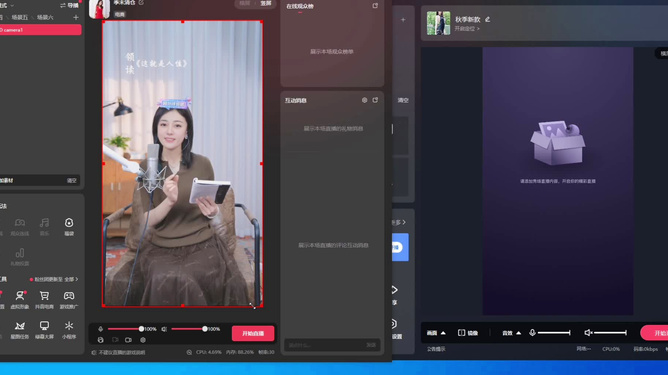Open the 抖音电商 shopping cart tool
This screenshot has height=375, width=668.
44,300
